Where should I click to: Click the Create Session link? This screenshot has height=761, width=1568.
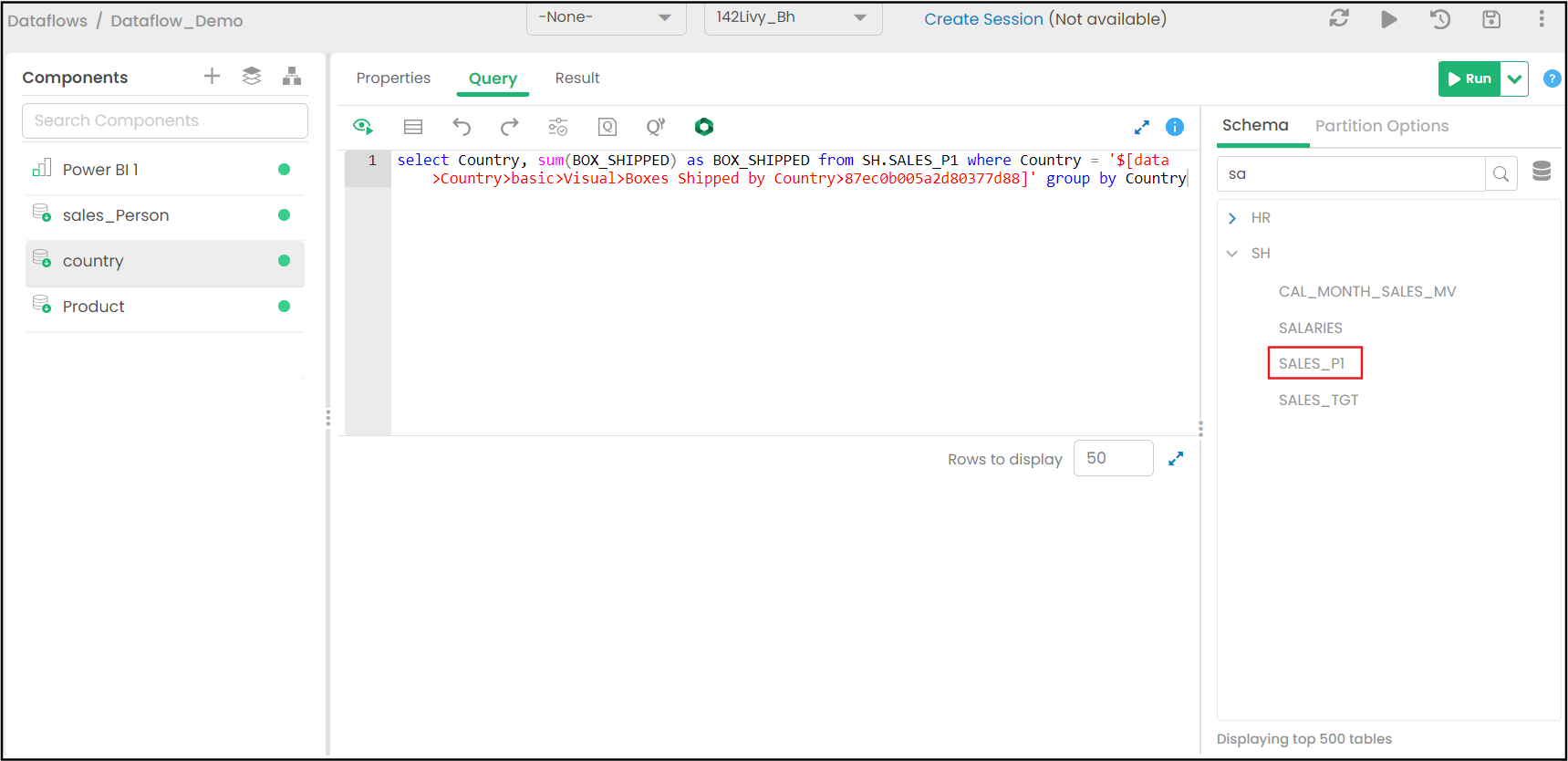[x=983, y=19]
